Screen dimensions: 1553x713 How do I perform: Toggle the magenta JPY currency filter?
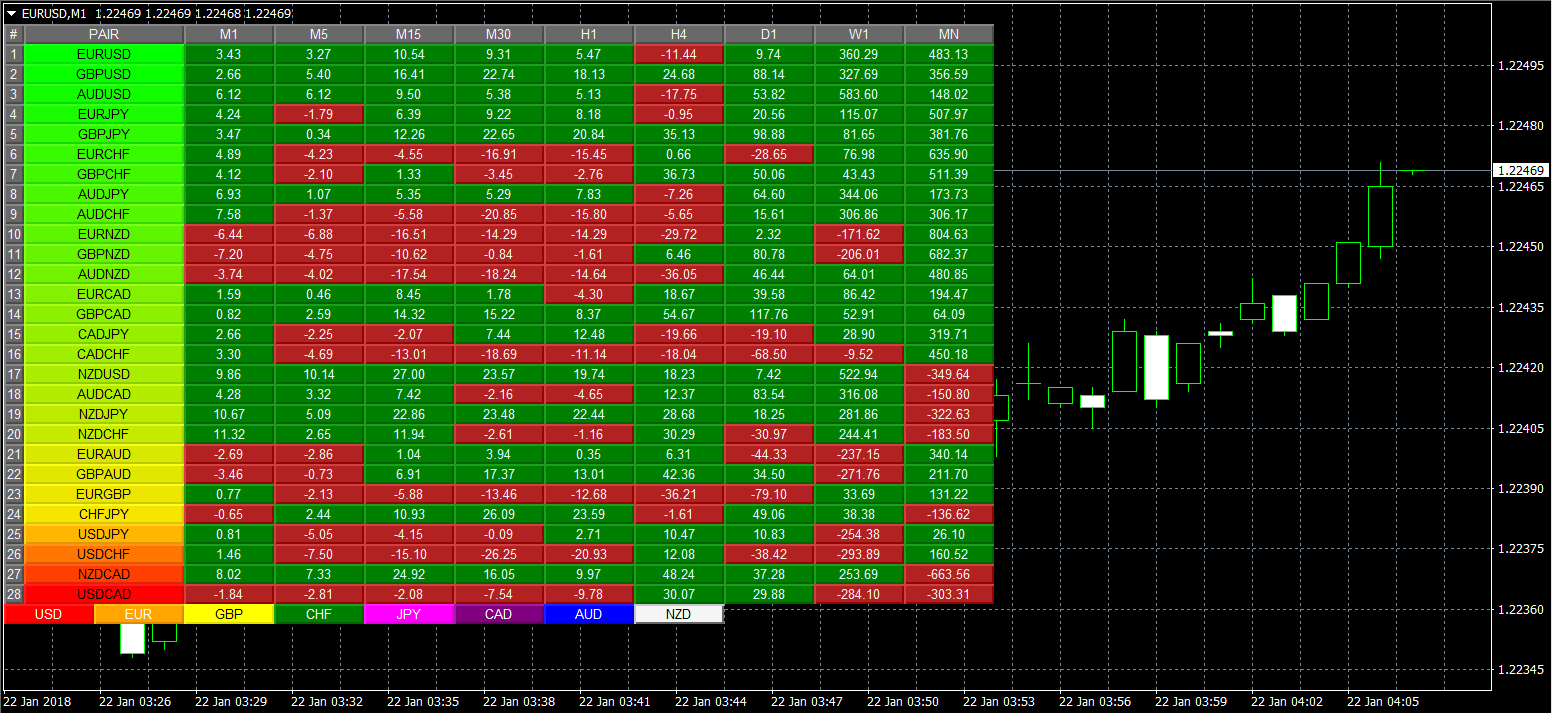coord(408,614)
